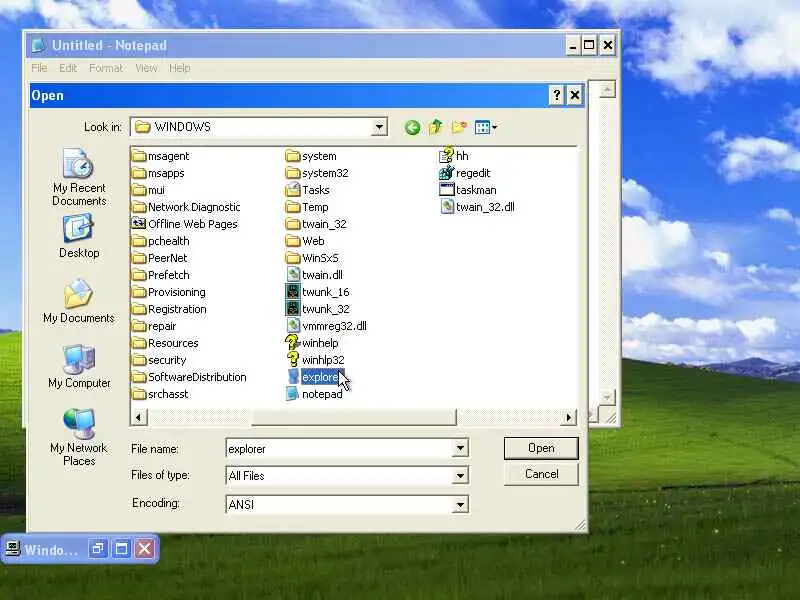Select Offline Web Pages folder

click(185, 224)
